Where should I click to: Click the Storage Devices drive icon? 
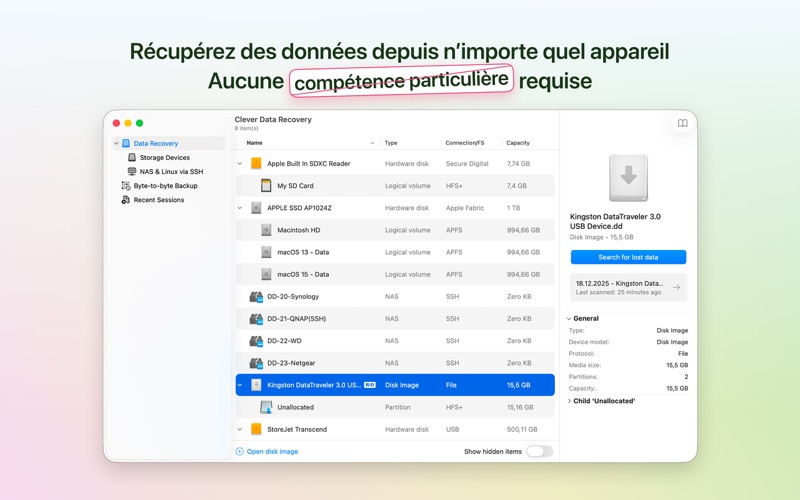tap(132, 157)
